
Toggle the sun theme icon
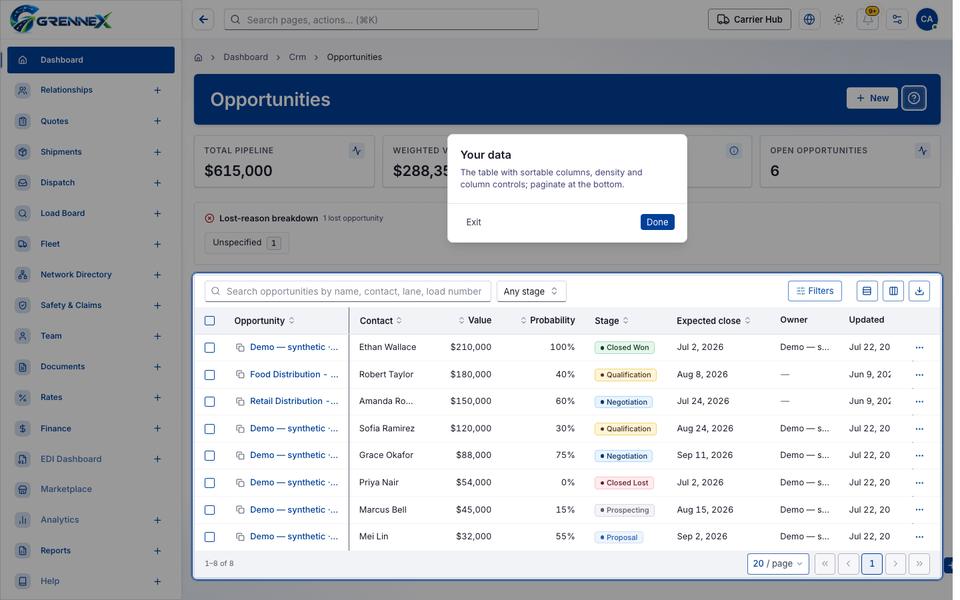pos(838,20)
